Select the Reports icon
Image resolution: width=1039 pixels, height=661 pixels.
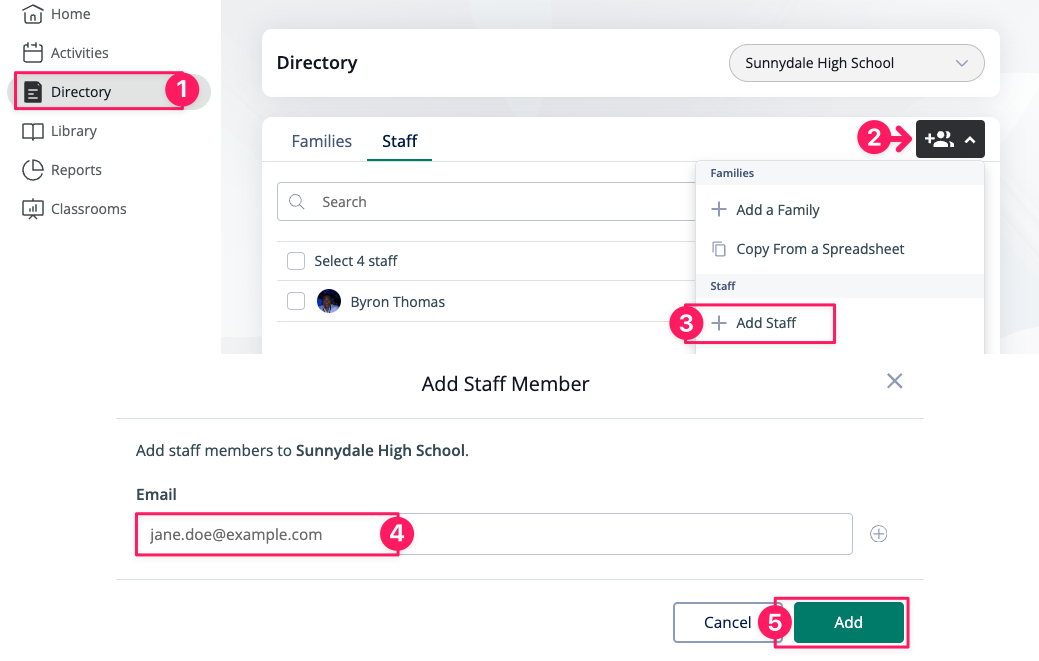33,169
